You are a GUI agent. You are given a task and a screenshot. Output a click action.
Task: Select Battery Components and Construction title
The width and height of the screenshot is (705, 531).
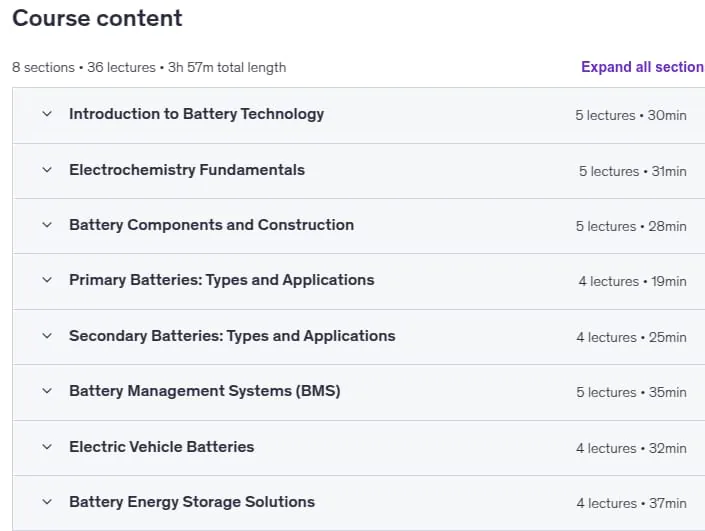point(211,225)
